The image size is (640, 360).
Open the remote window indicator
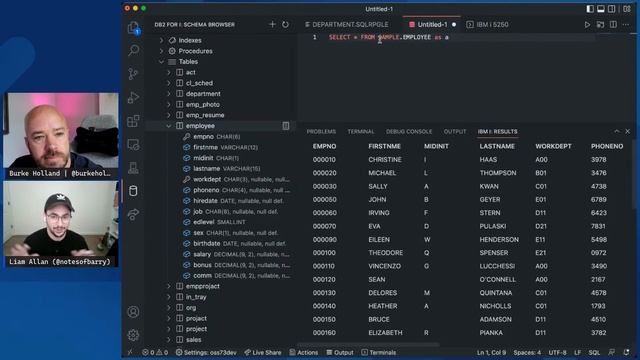[x=130, y=352]
